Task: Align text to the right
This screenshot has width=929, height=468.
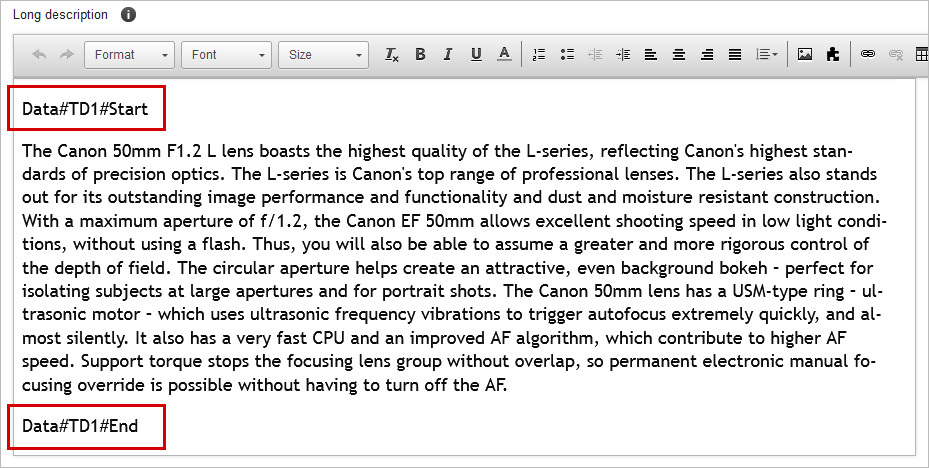Action: (x=707, y=55)
